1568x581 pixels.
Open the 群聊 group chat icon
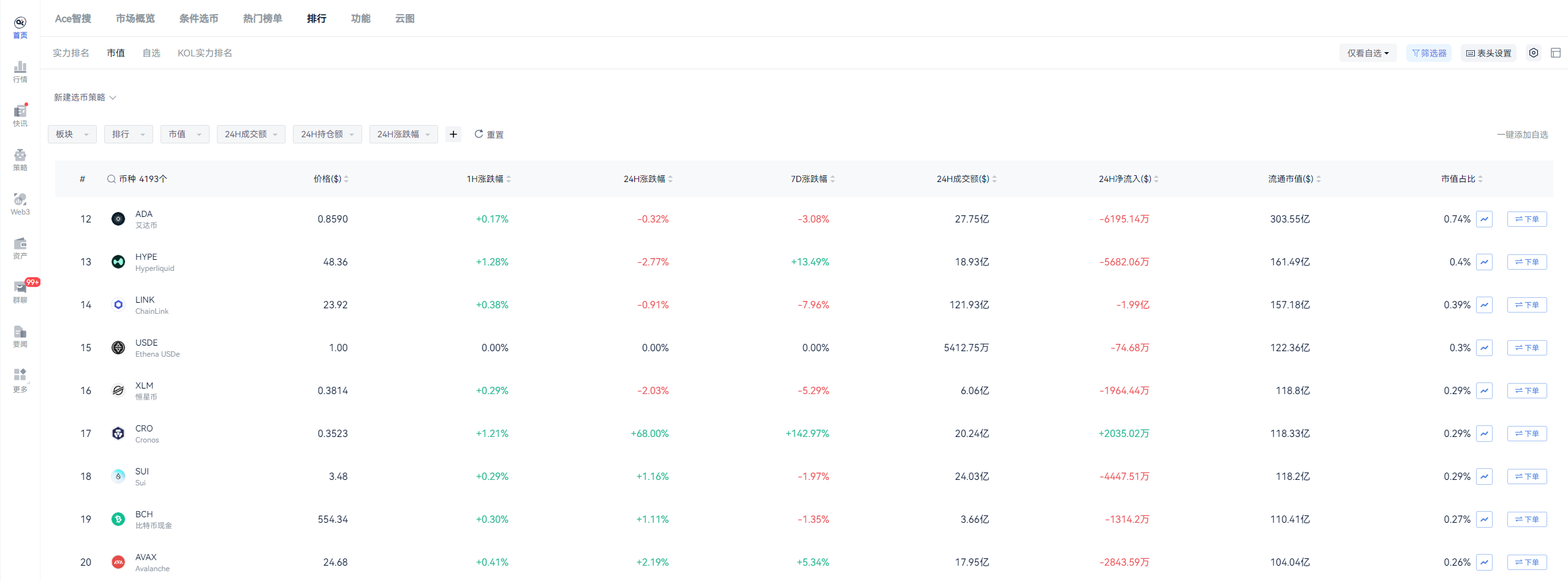pos(20,292)
